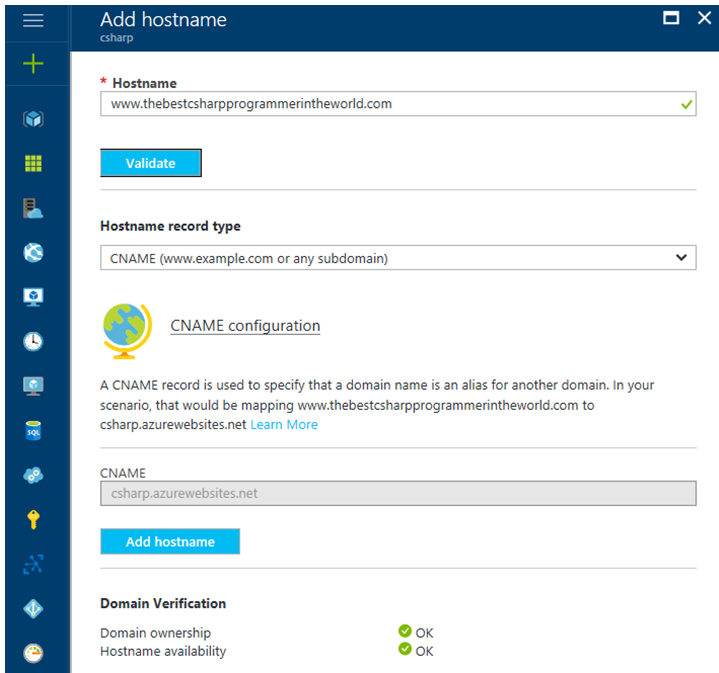Open Resource groups cube icon
Image resolution: width=719 pixels, height=673 pixels.
coord(34,119)
